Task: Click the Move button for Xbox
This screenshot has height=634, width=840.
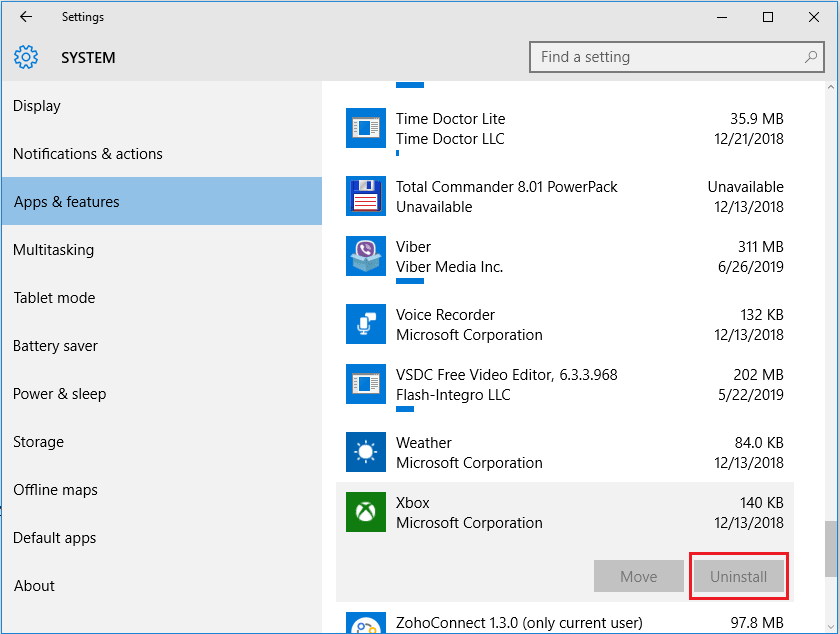Action: pos(639,577)
